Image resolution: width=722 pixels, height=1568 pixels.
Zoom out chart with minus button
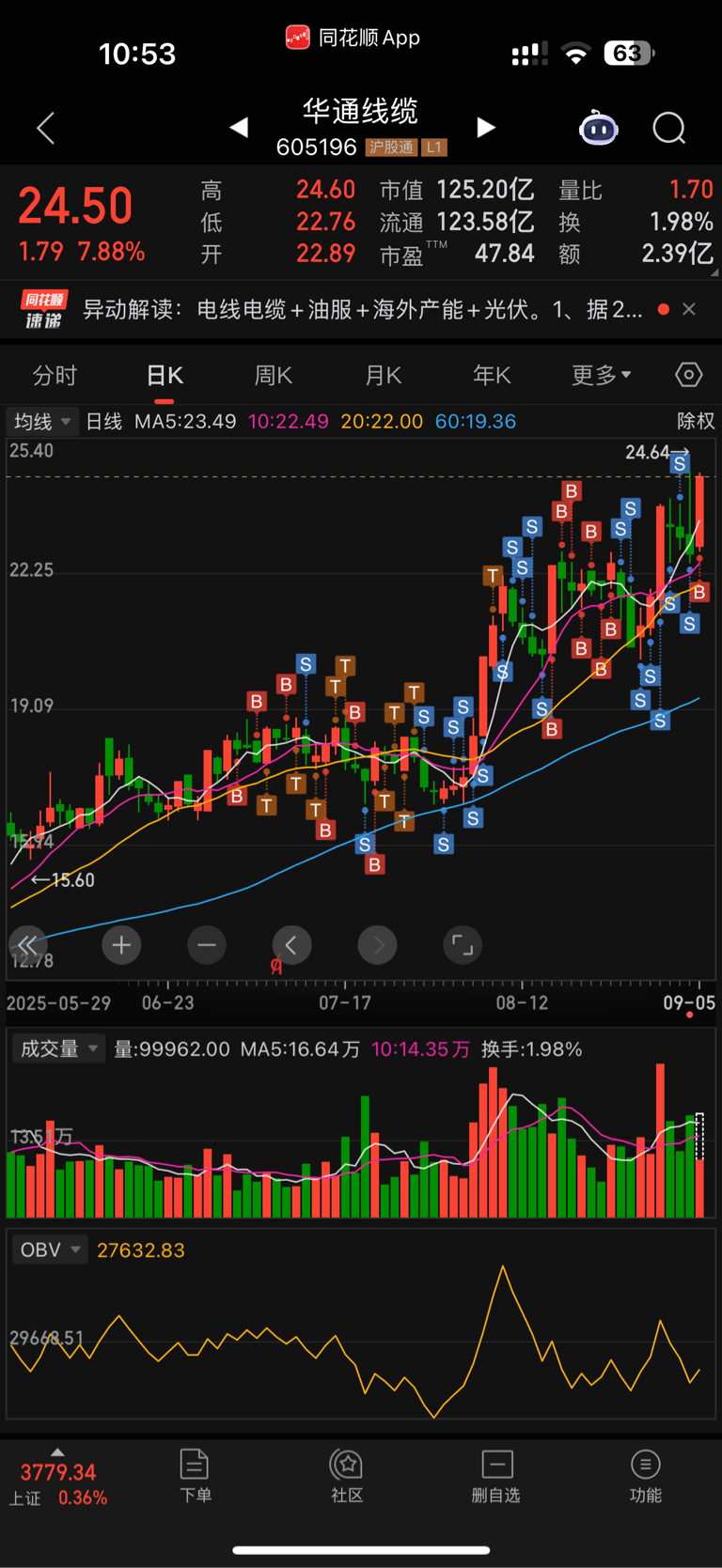(x=207, y=945)
